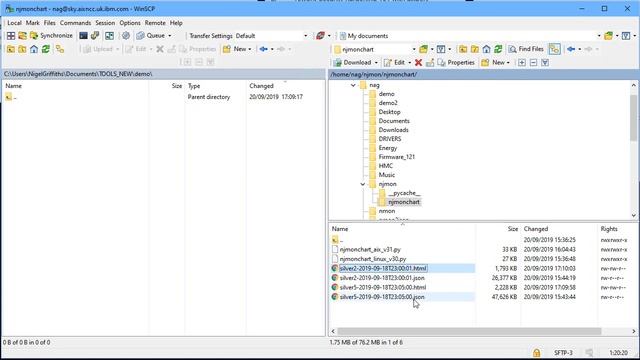Click the lock icon in status bar
Image resolution: width=640 pixels, height=360 pixels.
[x=536, y=353]
